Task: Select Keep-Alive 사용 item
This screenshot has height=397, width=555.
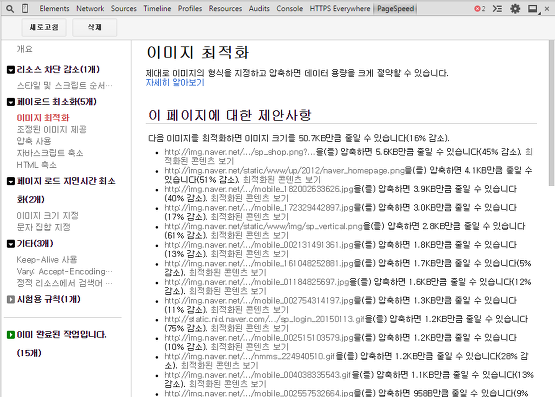Action: (x=46, y=259)
